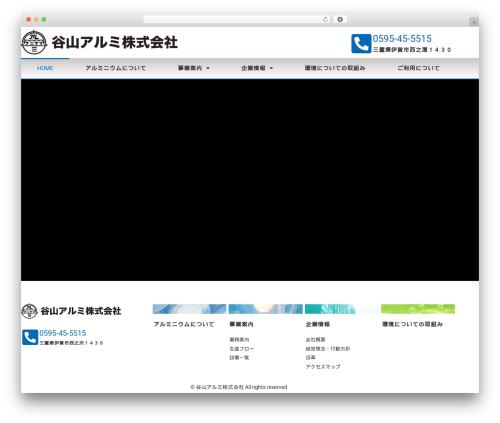Open 会社概要 link in footer
This screenshot has width=500, height=423.
pyautogui.click(x=316, y=340)
